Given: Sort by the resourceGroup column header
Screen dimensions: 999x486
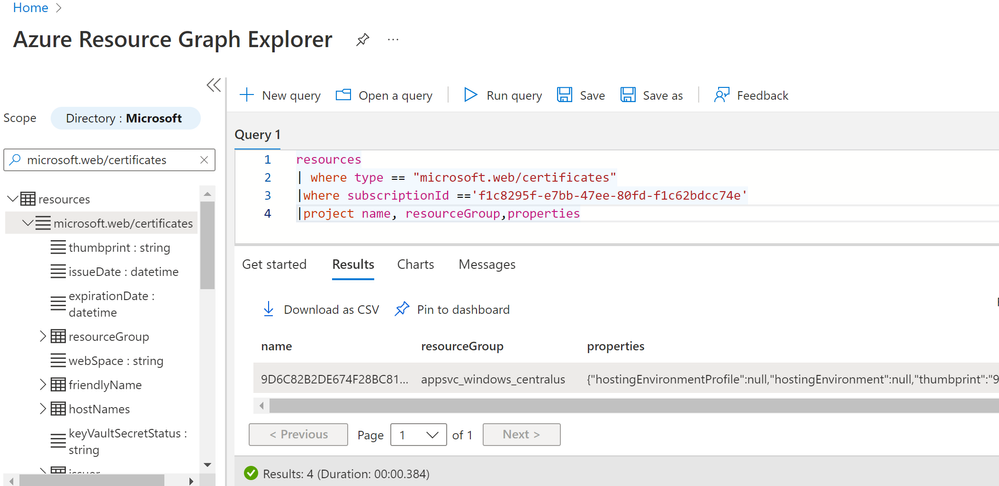Looking at the screenshot, I should (x=463, y=347).
